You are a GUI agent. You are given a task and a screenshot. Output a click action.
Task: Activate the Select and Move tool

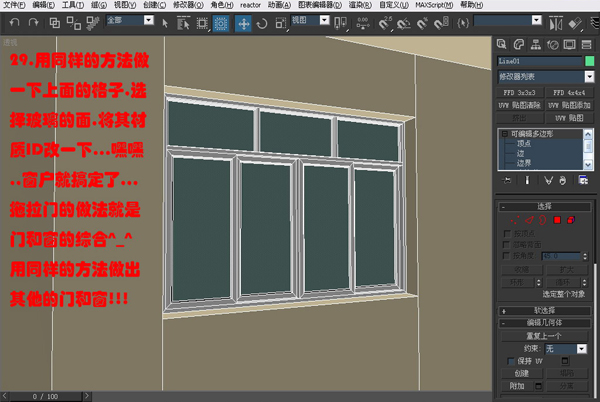click(x=243, y=24)
